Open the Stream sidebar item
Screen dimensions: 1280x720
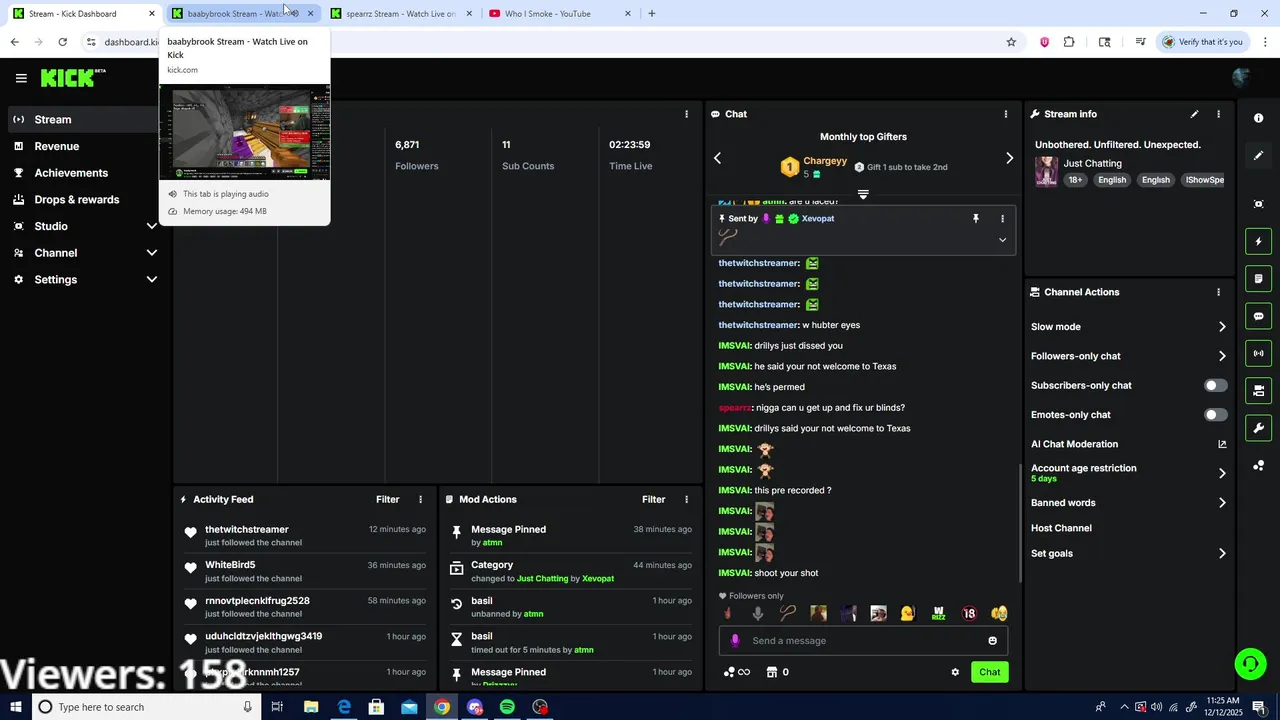(x=84, y=119)
